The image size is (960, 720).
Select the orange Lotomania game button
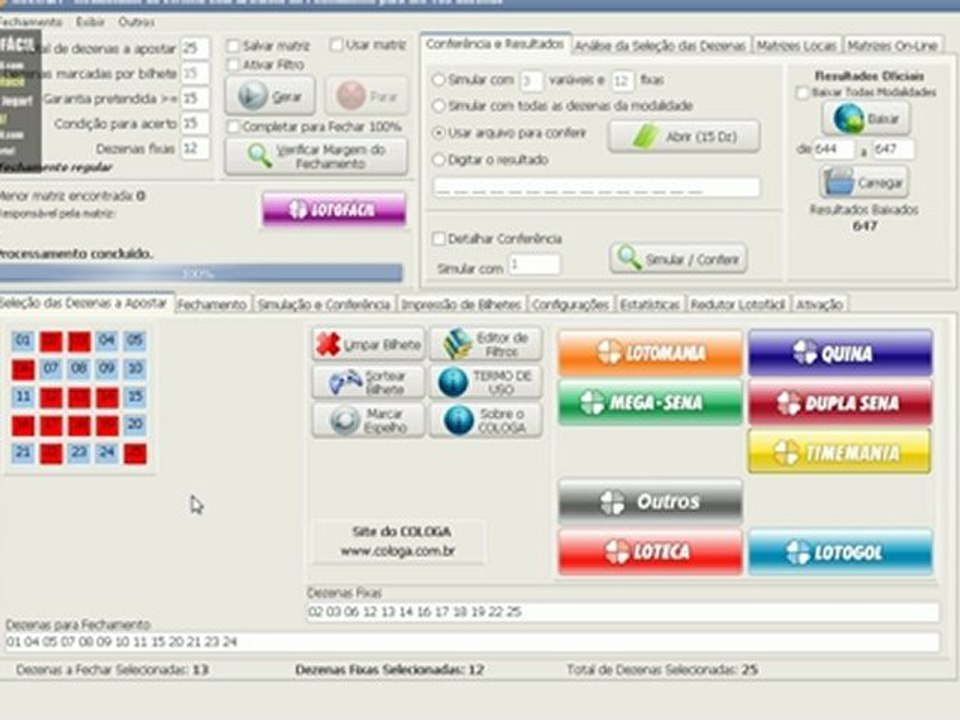(650, 353)
